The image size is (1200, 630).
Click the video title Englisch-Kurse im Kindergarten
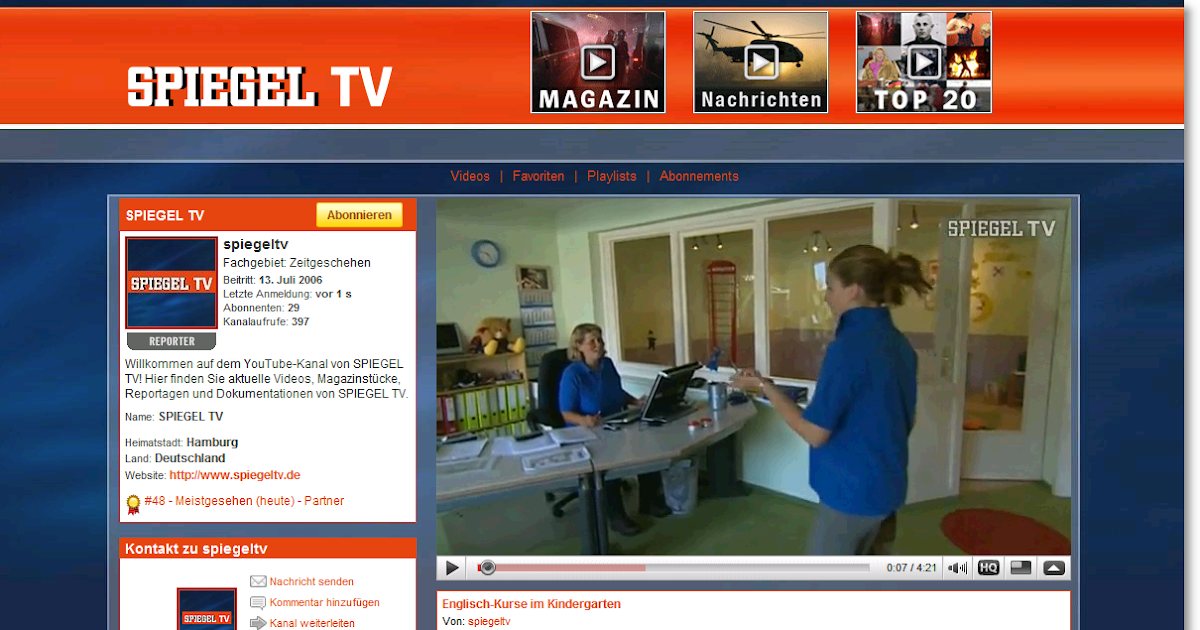531,604
